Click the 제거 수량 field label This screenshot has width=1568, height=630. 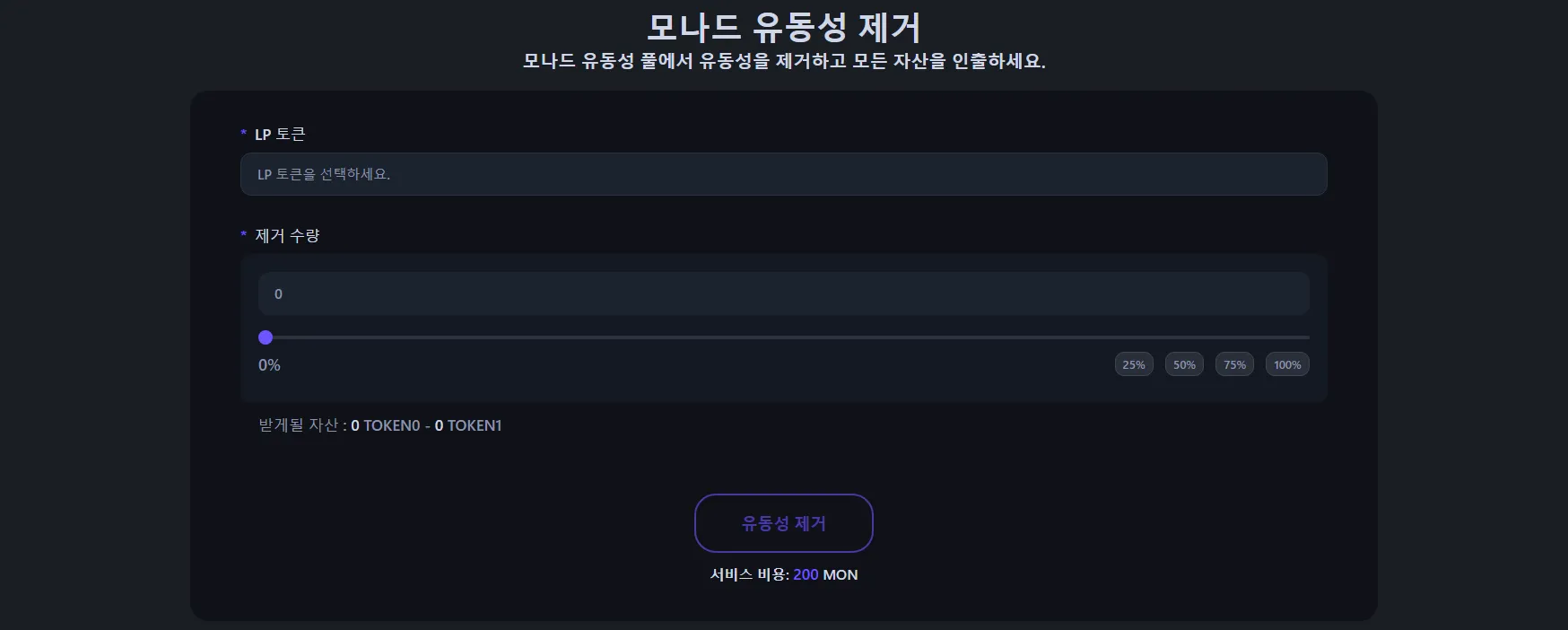pyautogui.click(x=287, y=235)
